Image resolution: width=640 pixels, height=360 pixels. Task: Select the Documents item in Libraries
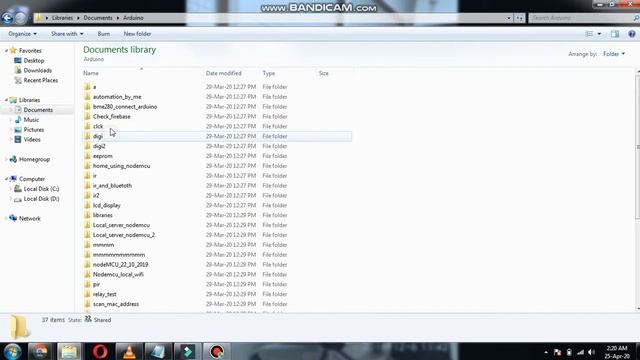(38, 110)
